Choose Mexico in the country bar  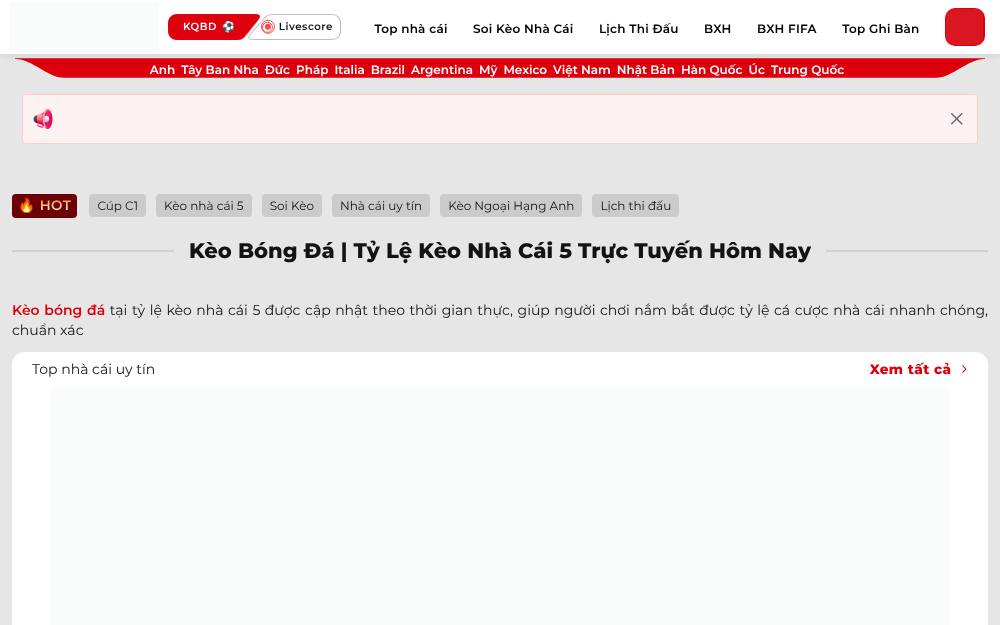525,70
